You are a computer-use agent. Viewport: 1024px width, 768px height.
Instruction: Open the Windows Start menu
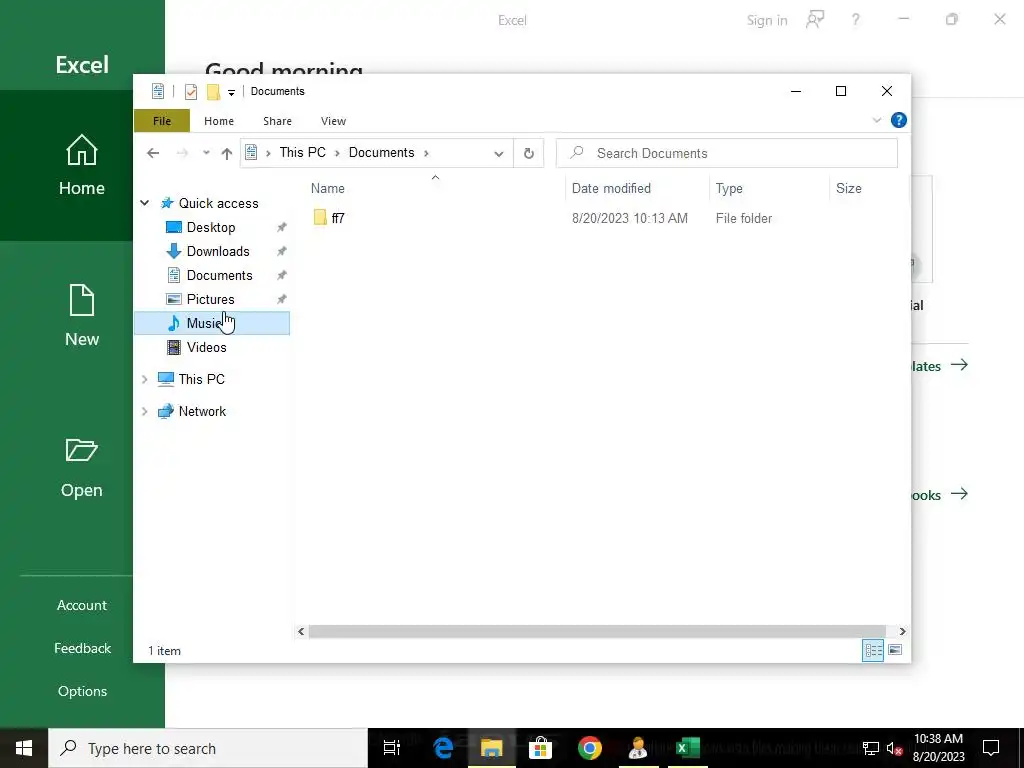click(24, 748)
